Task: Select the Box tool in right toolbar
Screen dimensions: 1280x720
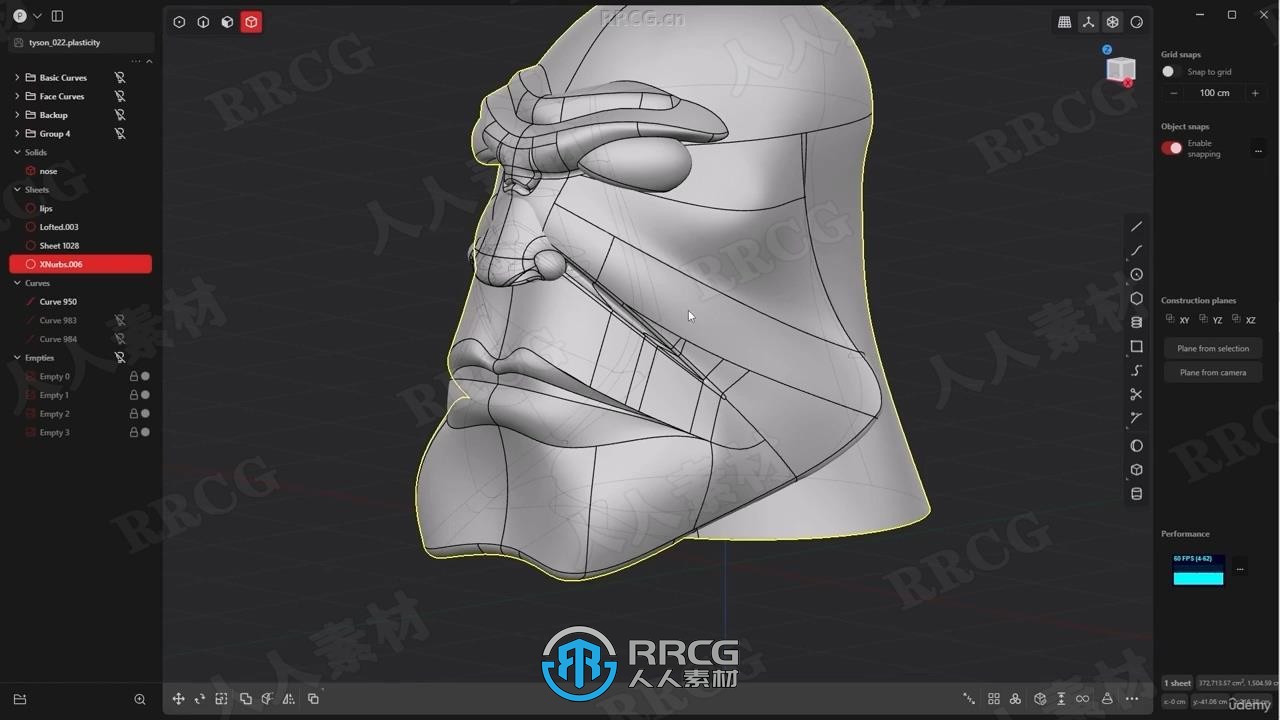Action: (x=1136, y=470)
